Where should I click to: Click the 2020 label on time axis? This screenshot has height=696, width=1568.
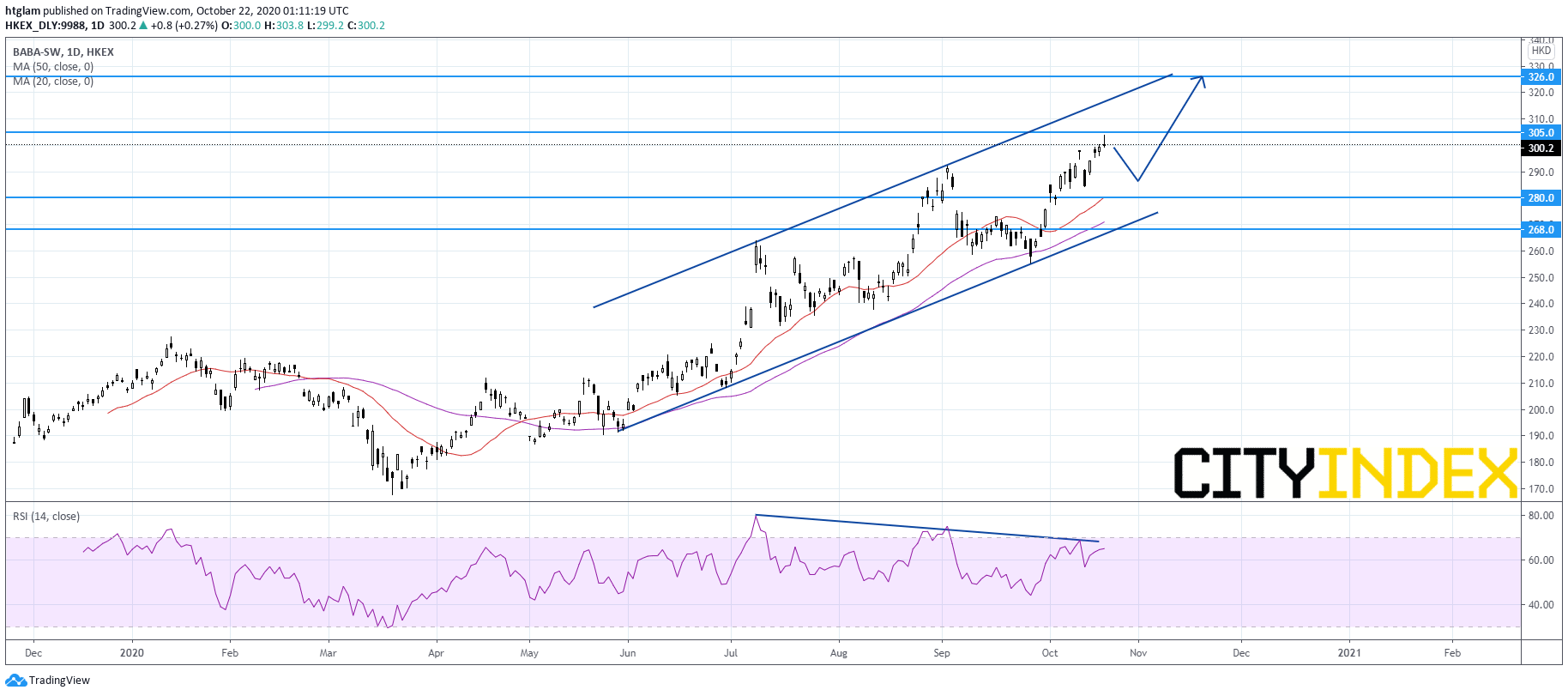[132, 653]
